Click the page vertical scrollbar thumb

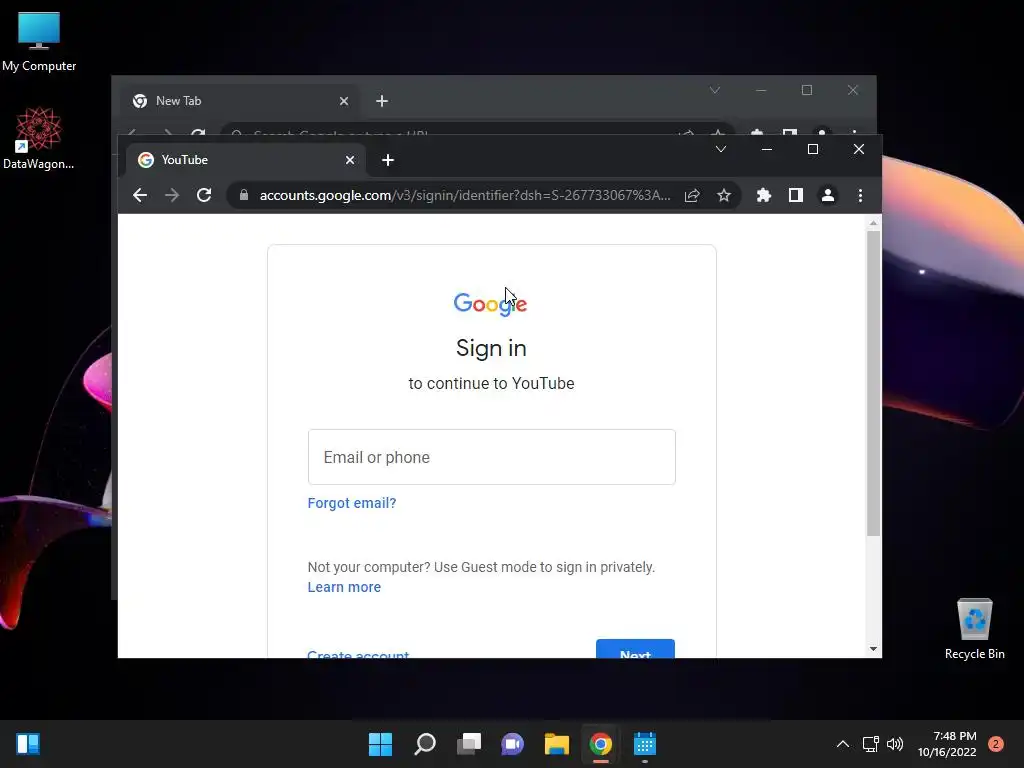[873, 383]
